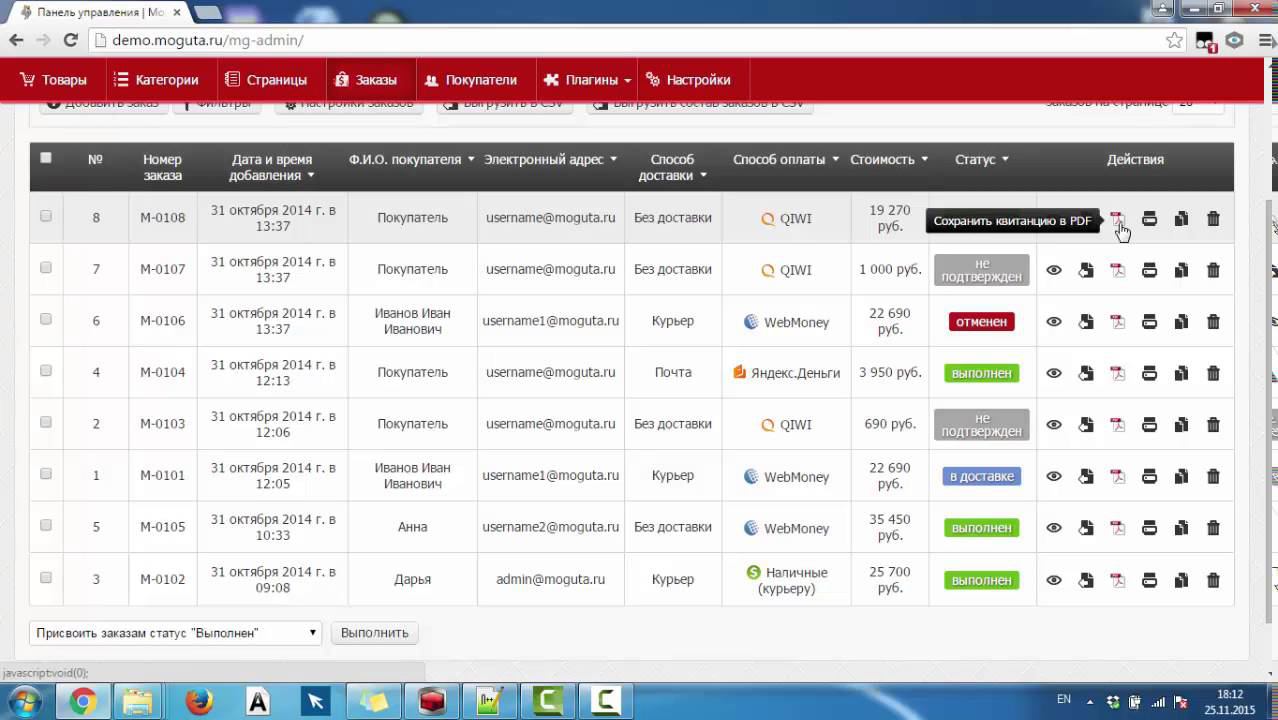Image resolution: width=1278 pixels, height=720 pixels.
Task: Bookmark page with the star icon
Action: [x=1174, y=40]
